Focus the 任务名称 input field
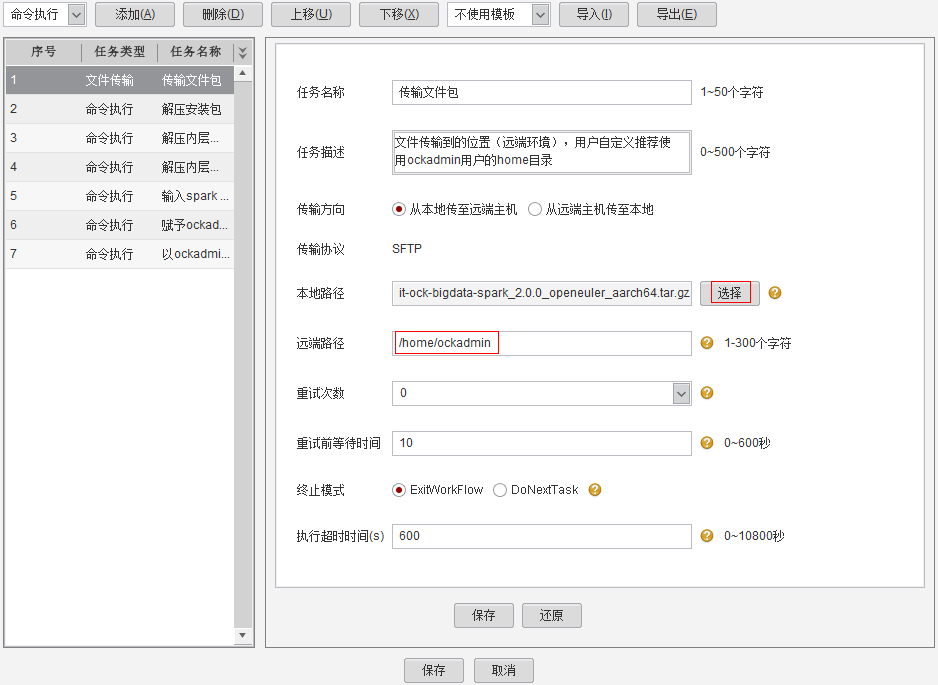 [541, 92]
